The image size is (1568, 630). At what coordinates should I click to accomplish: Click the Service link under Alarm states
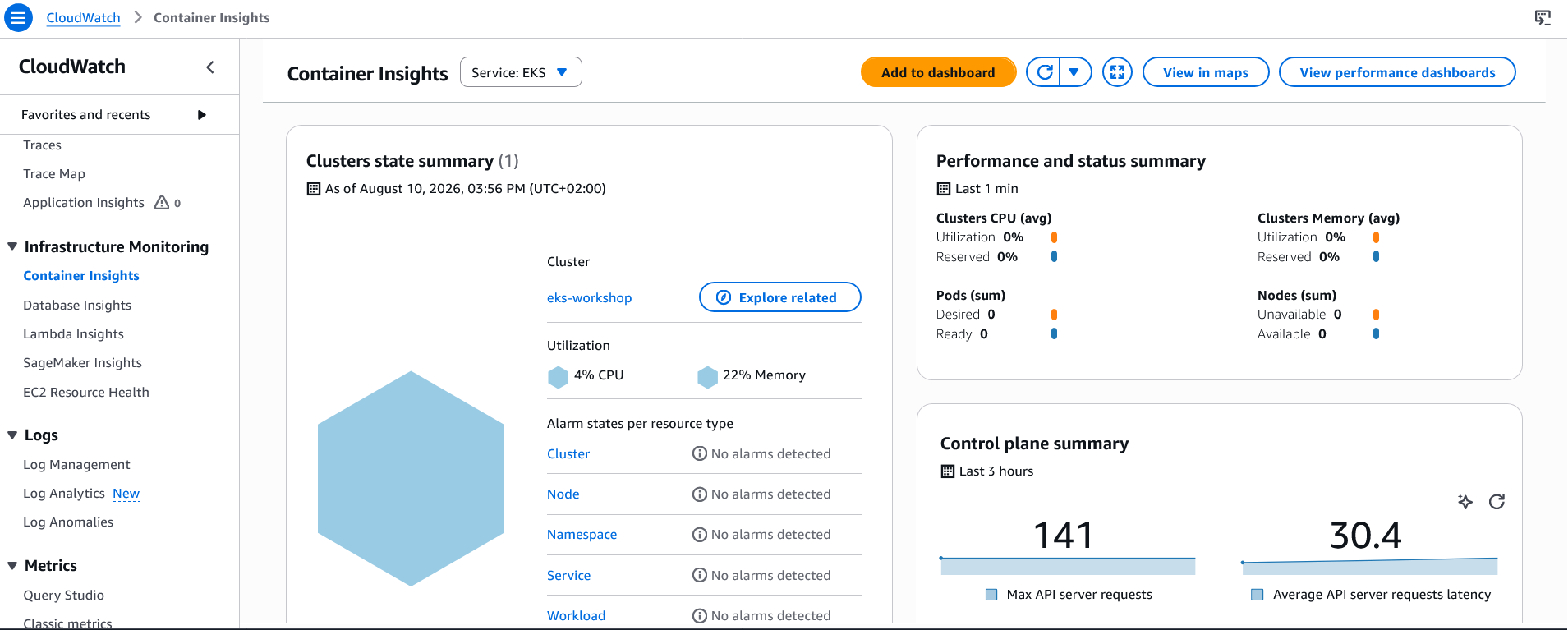pos(569,576)
